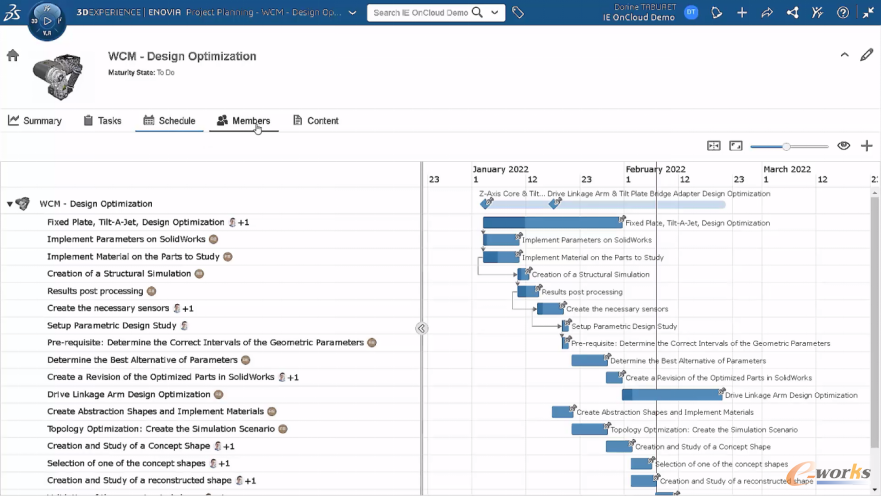Click the plus add task icon in Gantt toolbar
The width and height of the screenshot is (881, 496).
(x=866, y=146)
